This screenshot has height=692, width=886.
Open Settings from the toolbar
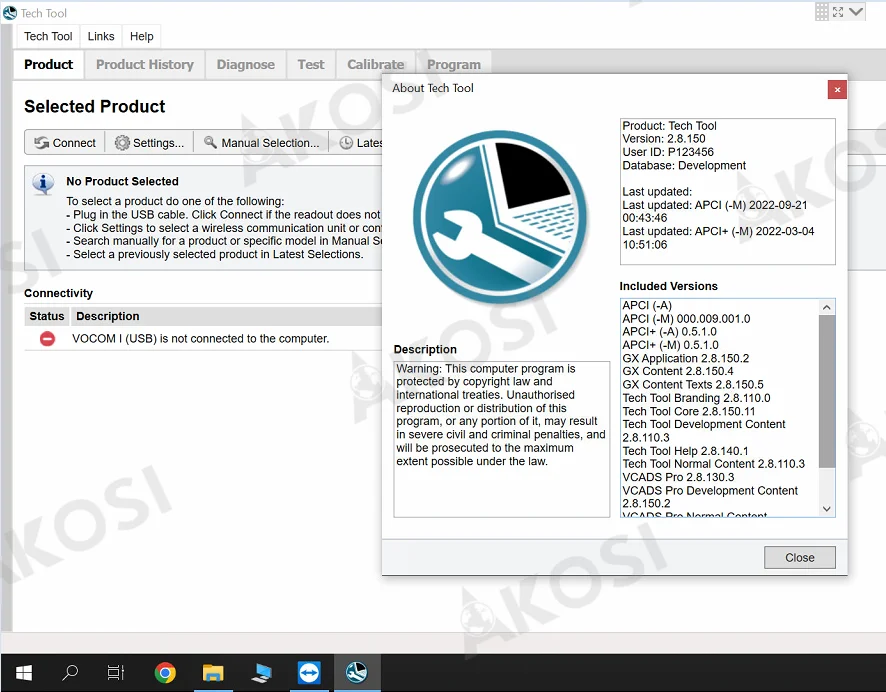point(149,143)
